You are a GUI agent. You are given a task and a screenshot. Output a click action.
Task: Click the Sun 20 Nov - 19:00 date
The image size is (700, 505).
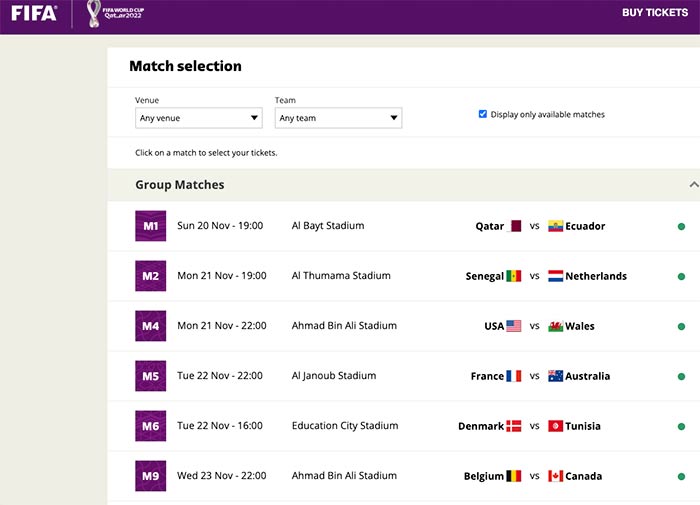click(x=220, y=226)
